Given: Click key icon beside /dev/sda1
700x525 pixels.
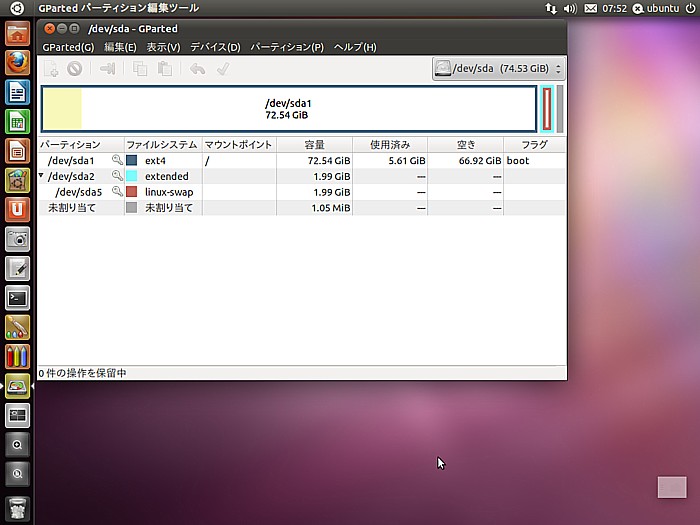Looking at the screenshot, I should (x=117, y=160).
